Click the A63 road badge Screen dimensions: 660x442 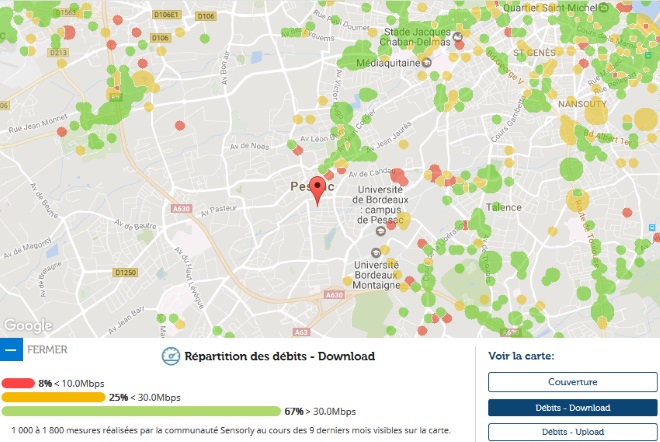301,332
